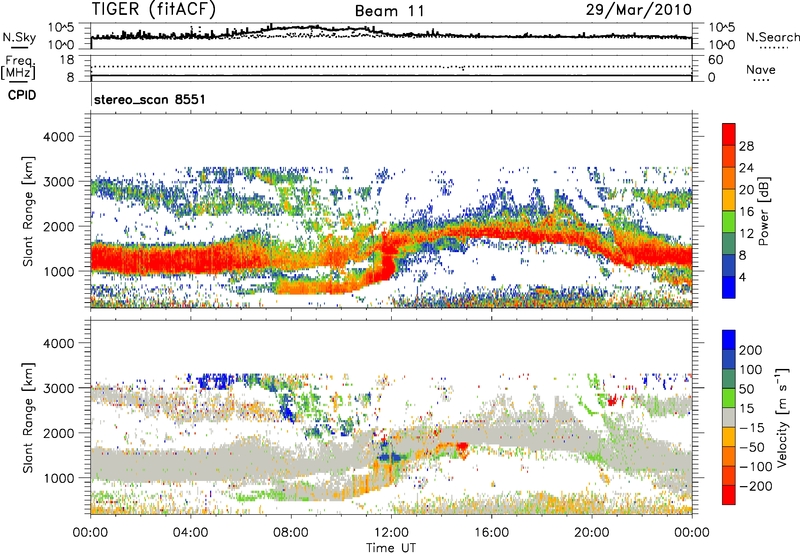Viewport: 800px width, 554px height.
Task: Click the '200' velocity colorbar value
Action: click(x=751, y=350)
